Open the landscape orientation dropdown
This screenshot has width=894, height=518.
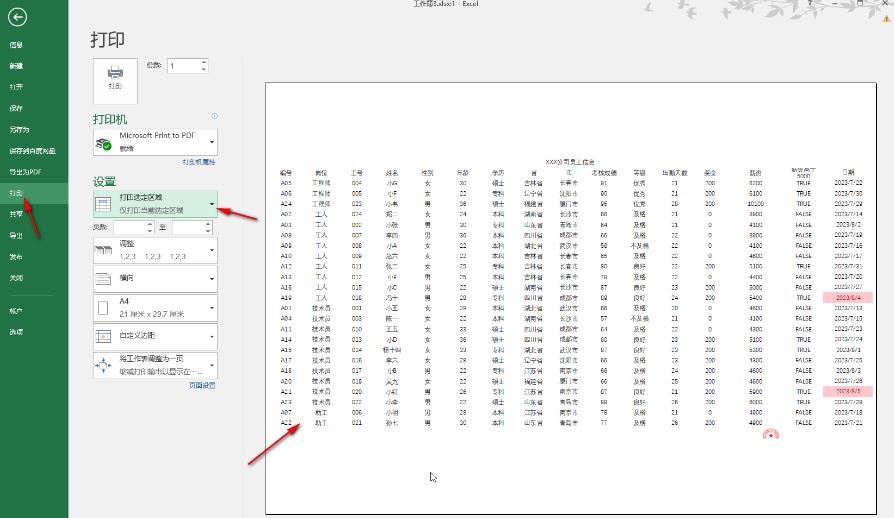tap(211, 279)
